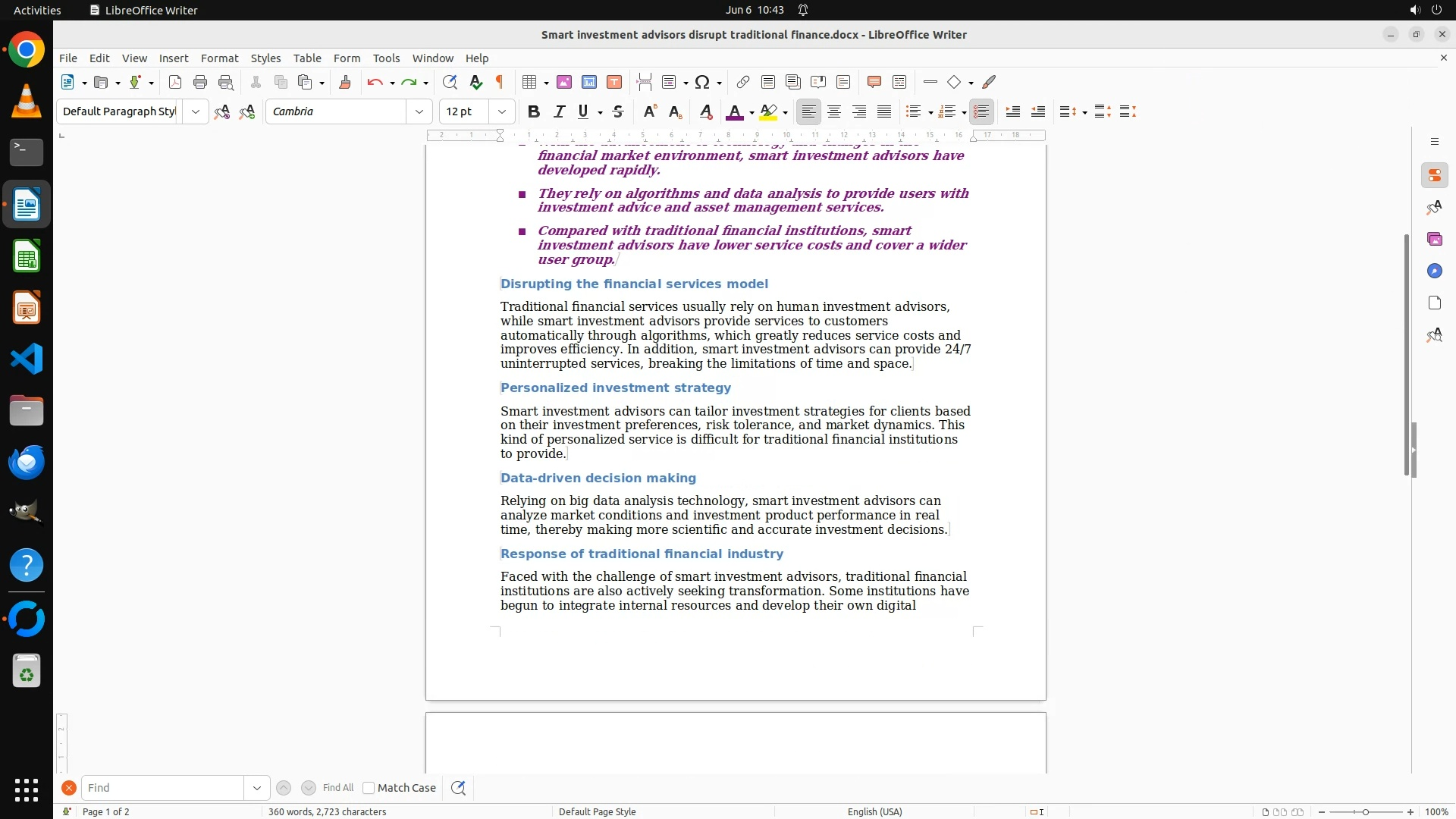Open the Tools menu
Screen dimensions: 1456x819
click(x=386, y=58)
